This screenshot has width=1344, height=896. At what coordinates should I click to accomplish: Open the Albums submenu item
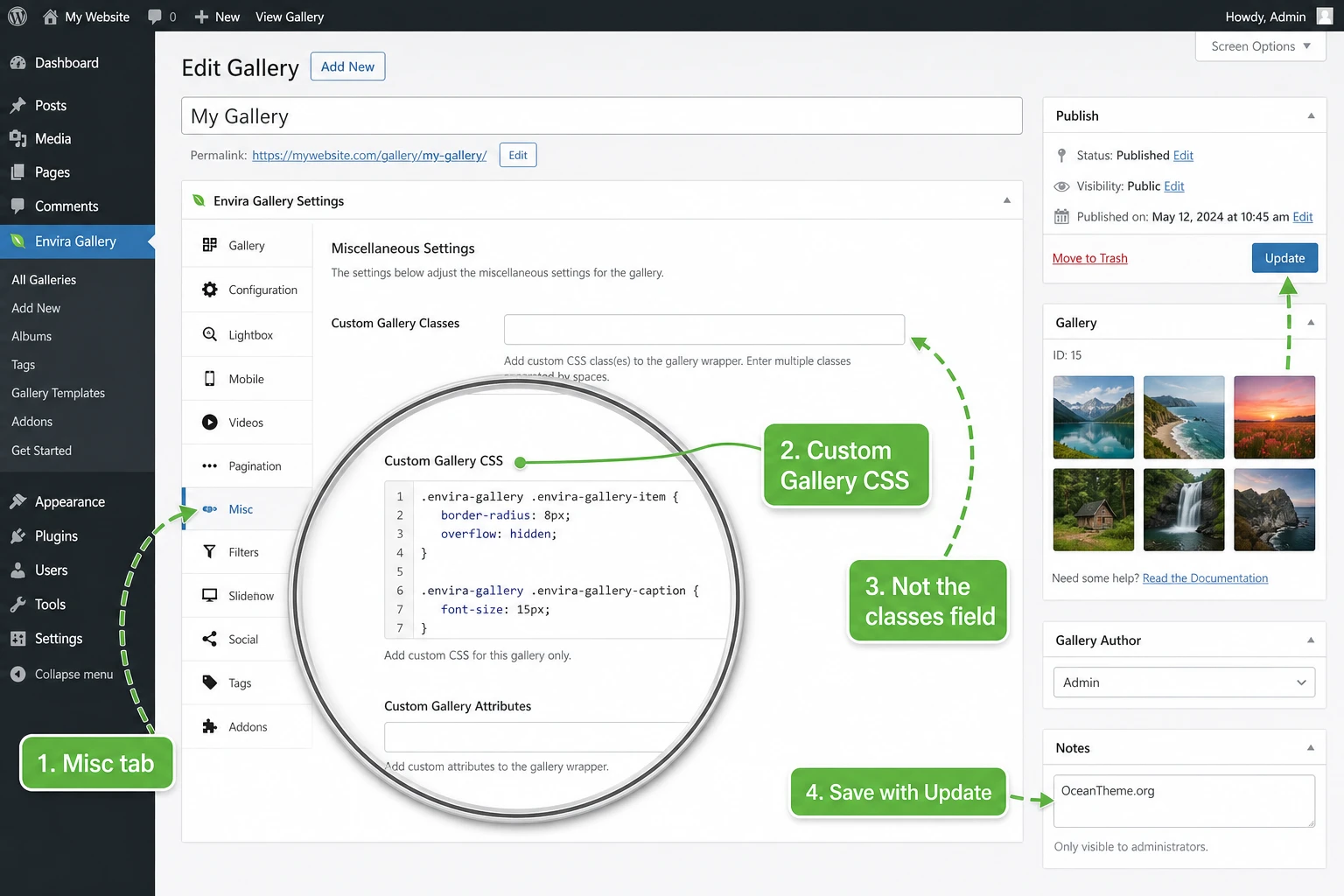tap(31, 336)
